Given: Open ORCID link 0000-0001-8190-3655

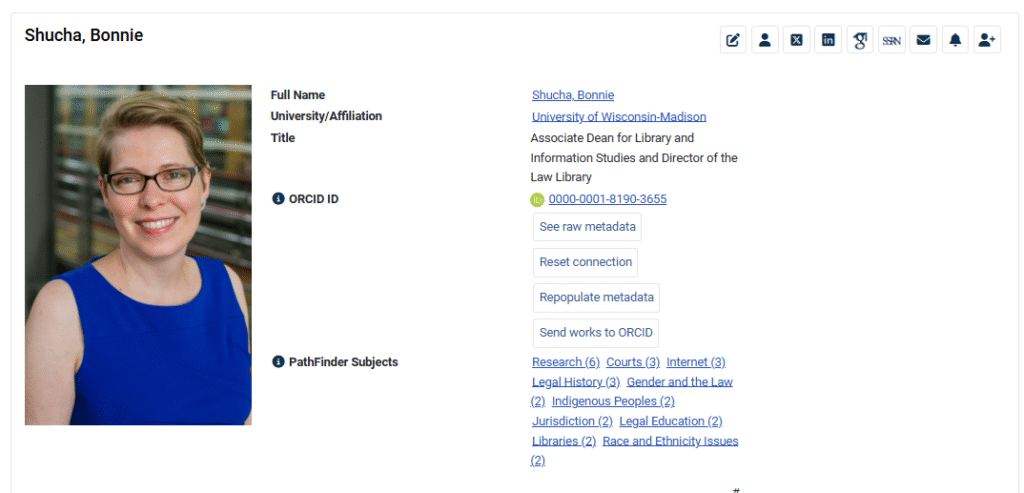Looking at the screenshot, I should [607, 199].
